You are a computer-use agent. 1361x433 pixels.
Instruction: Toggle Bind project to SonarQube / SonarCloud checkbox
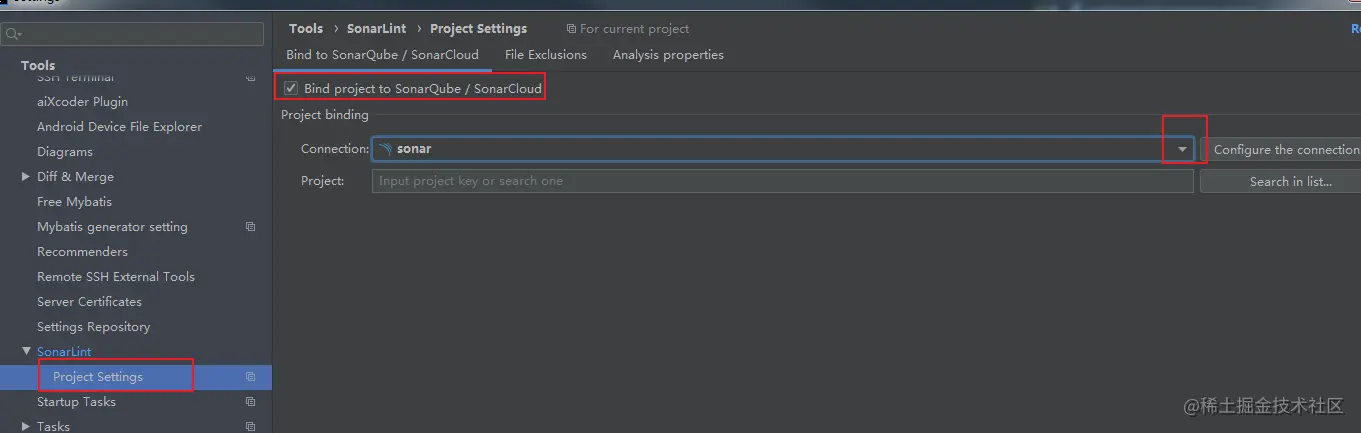pyautogui.click(x=291, y=88)
